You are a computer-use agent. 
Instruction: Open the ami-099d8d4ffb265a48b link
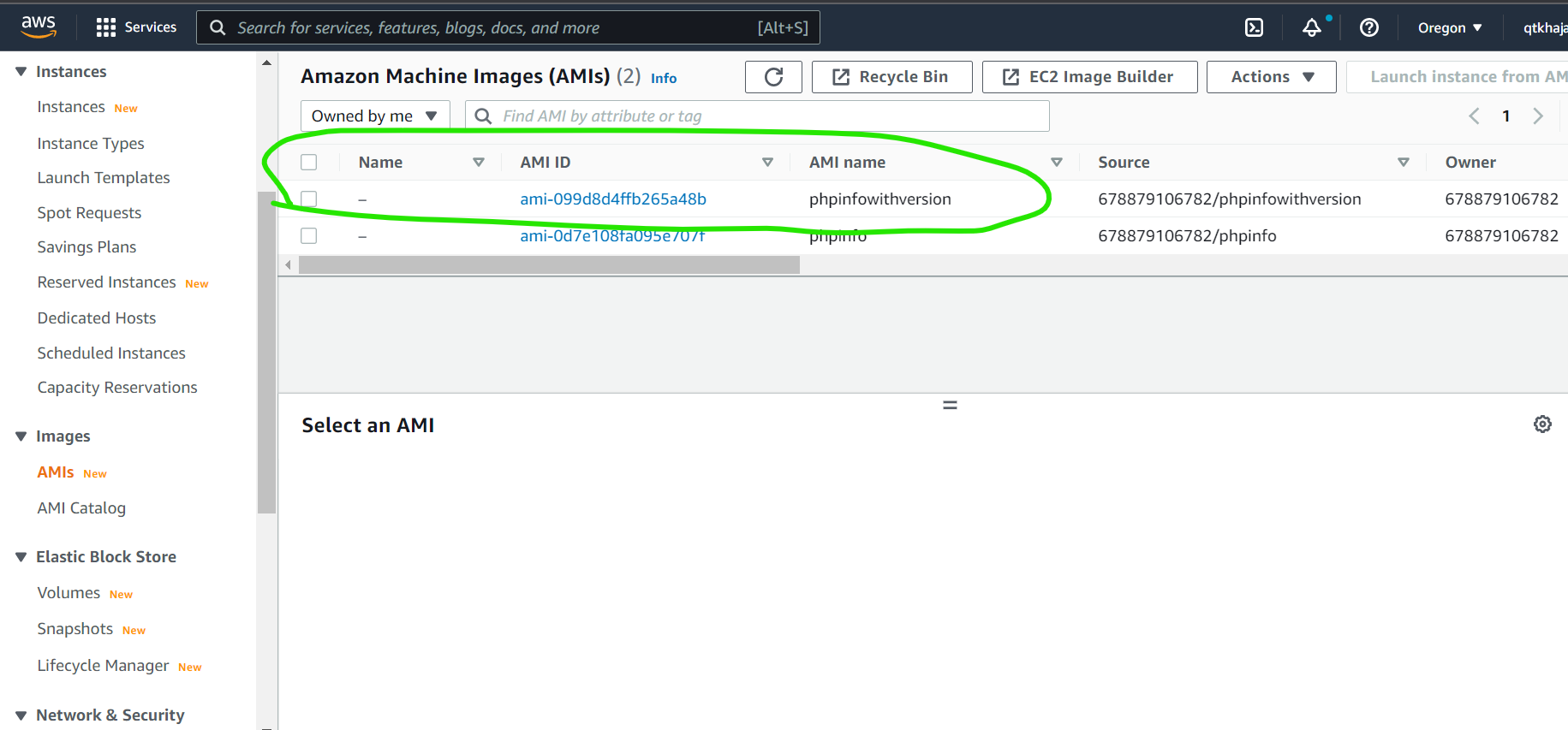[612, 199]
